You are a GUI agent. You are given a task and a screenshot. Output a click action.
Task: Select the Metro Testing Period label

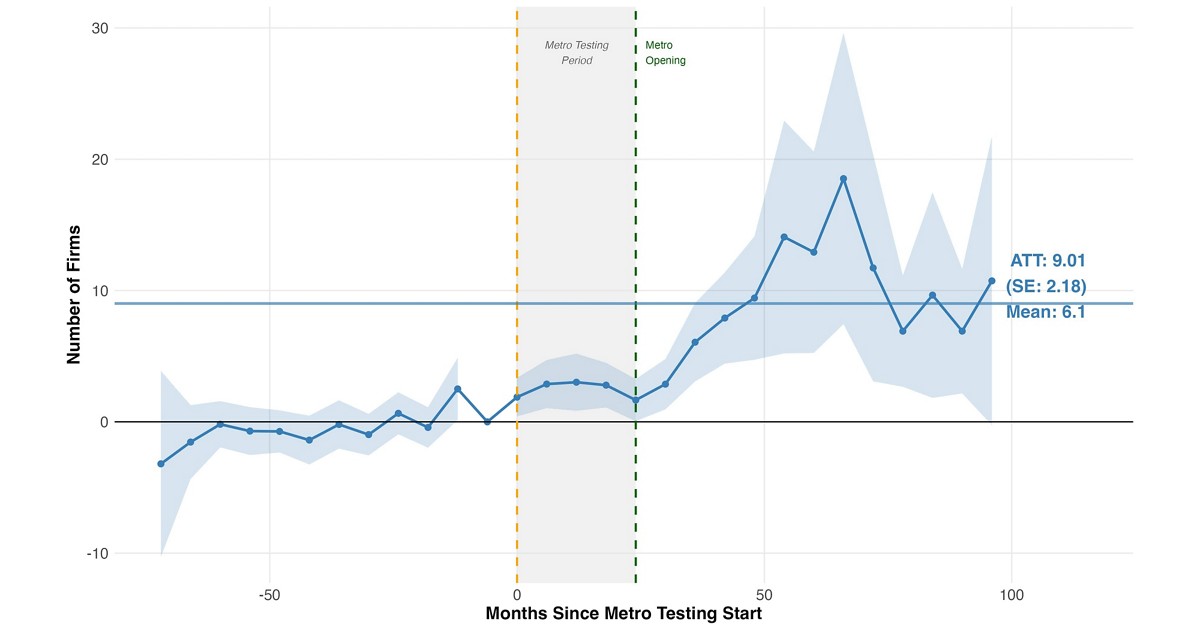(576, 53)
